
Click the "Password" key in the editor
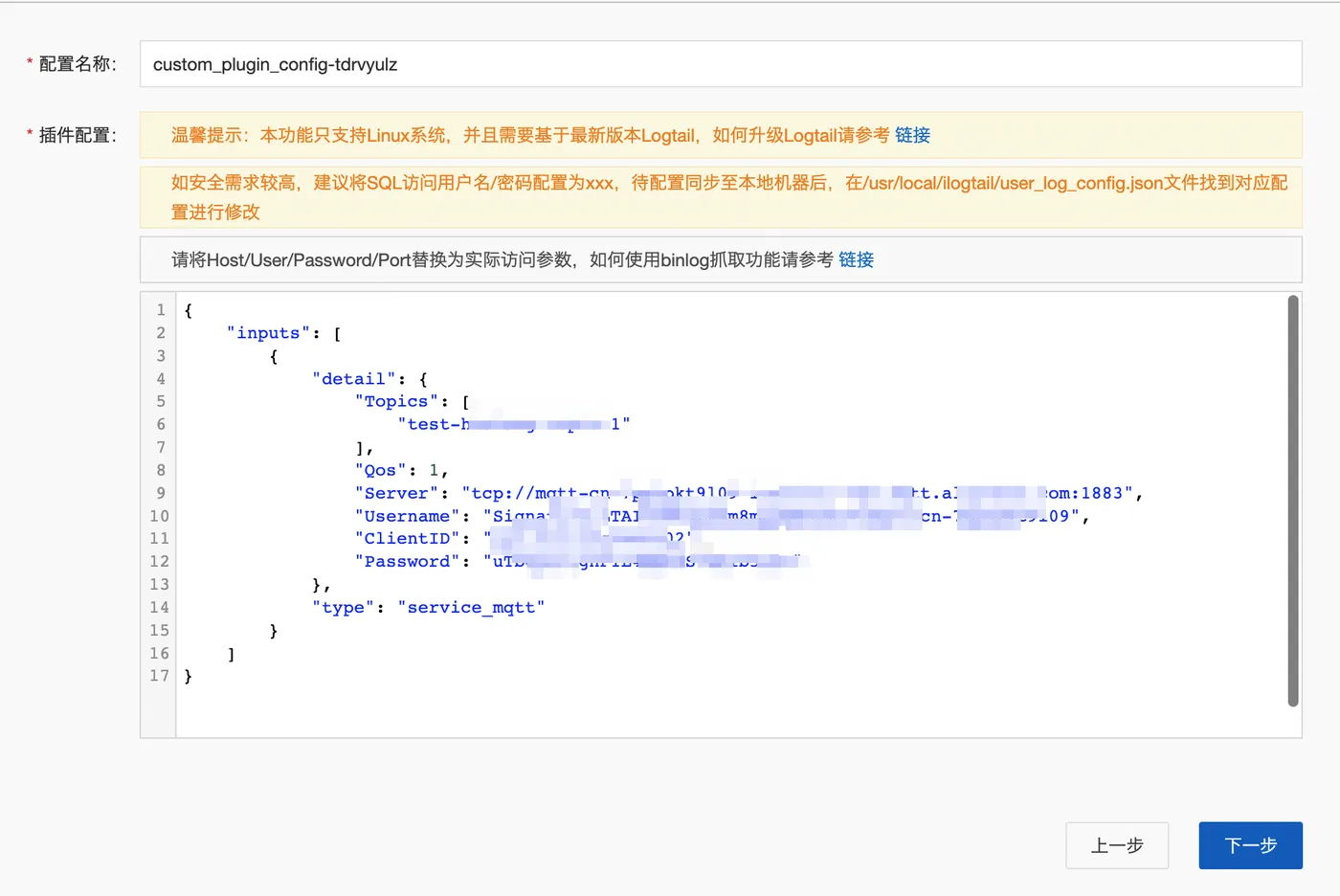(407, 562)
